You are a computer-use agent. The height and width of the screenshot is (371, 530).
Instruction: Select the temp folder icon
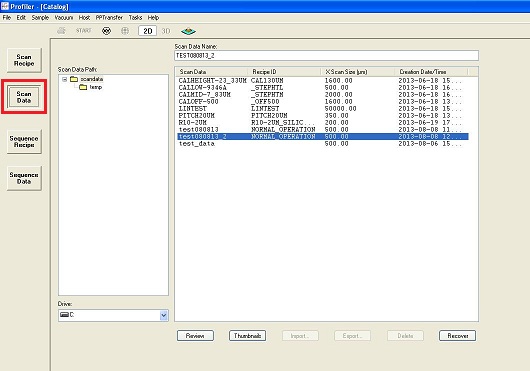point(83,87)
